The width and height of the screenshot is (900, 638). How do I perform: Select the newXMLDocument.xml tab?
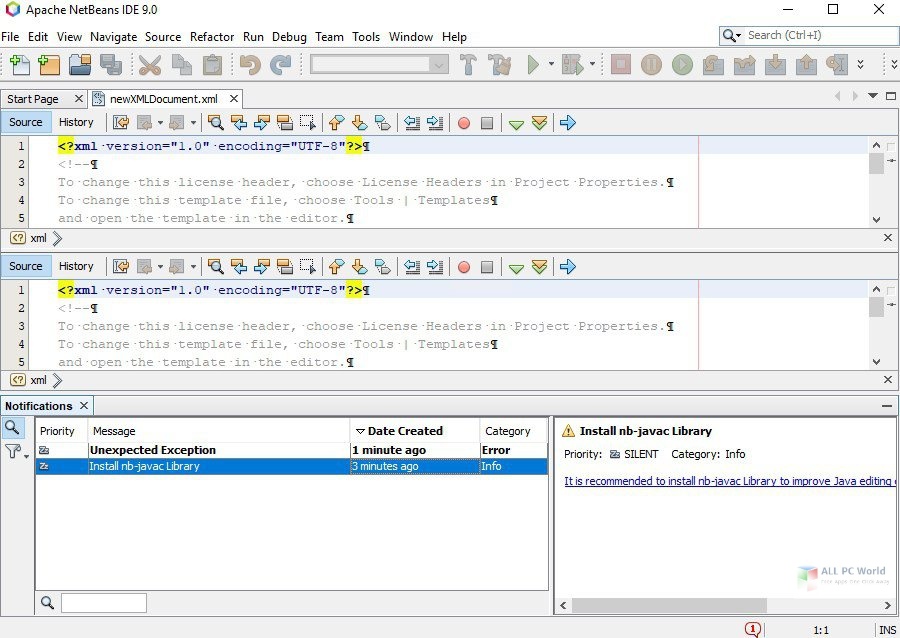(164, 99)
